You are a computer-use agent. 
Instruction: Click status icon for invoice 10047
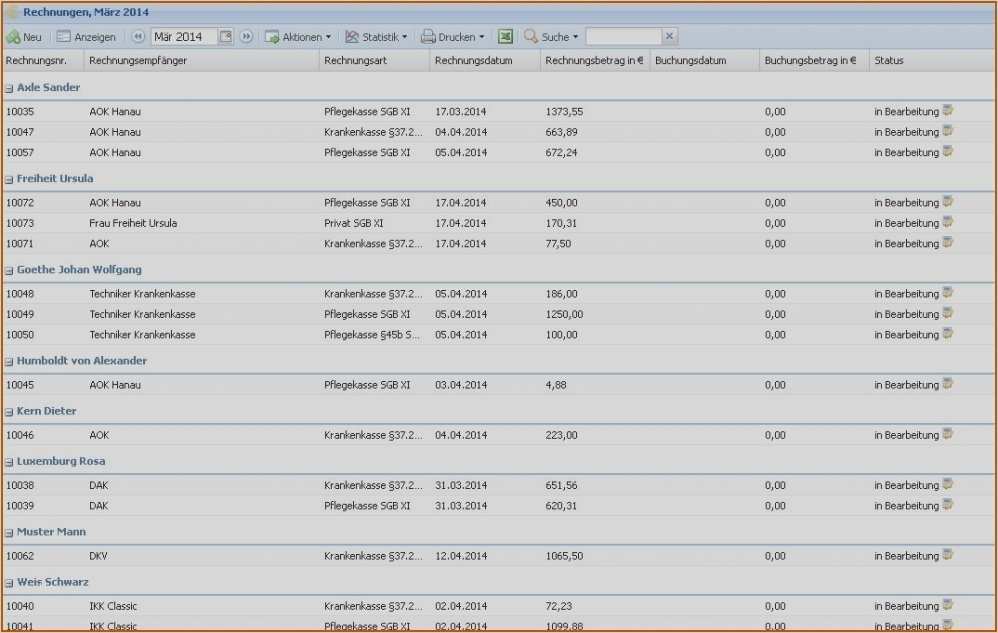[948, 131]
